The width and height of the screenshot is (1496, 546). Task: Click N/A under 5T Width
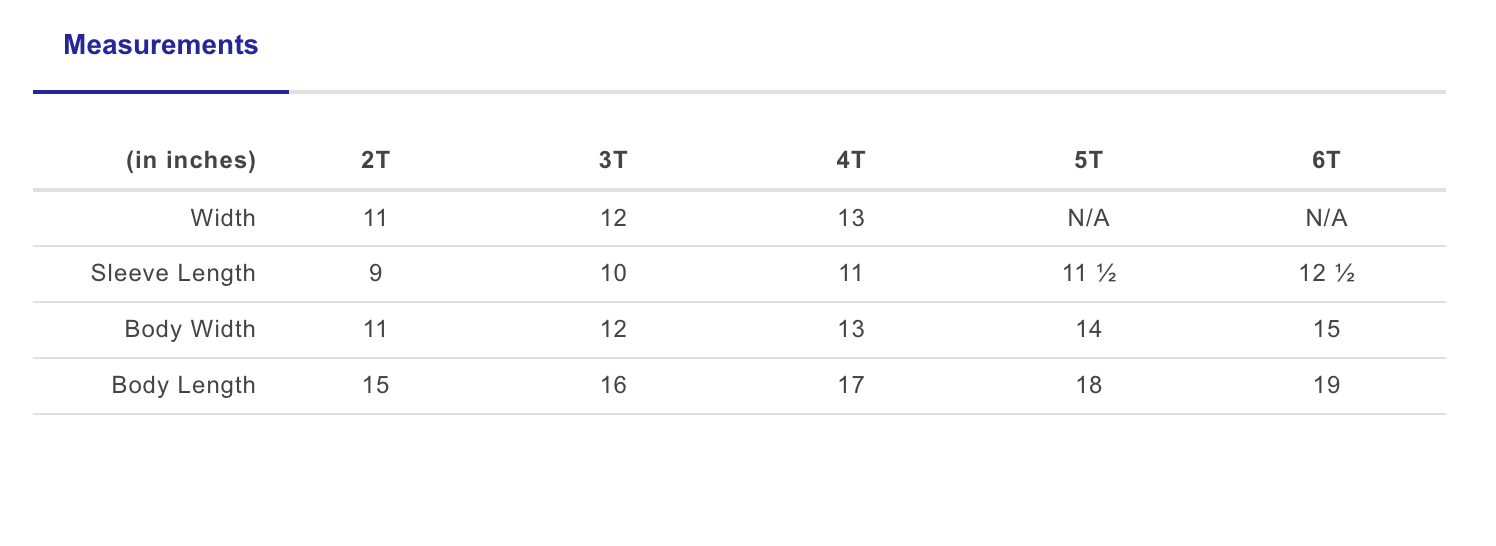1089,218
